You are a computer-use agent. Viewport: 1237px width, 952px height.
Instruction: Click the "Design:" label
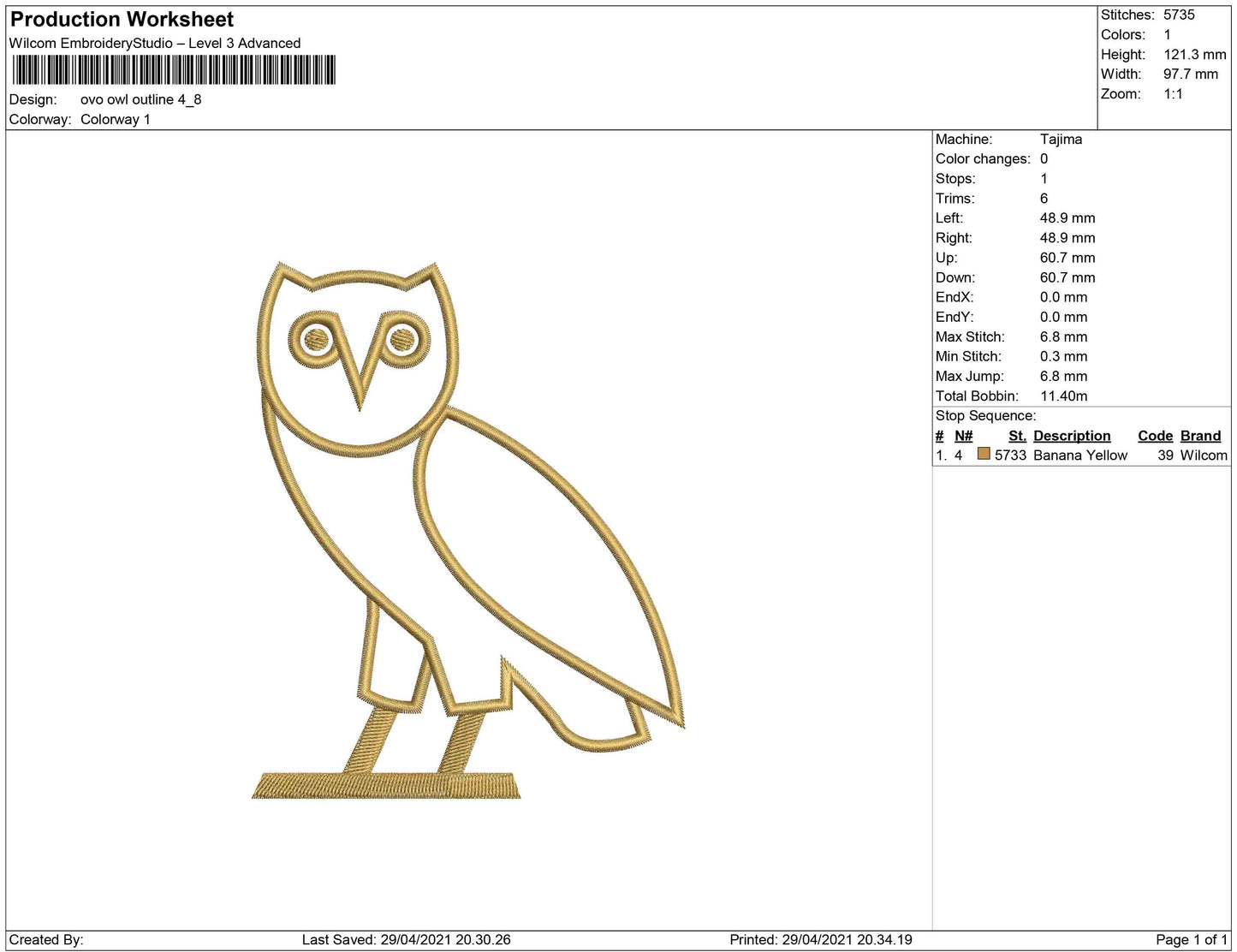click(33, 99)
